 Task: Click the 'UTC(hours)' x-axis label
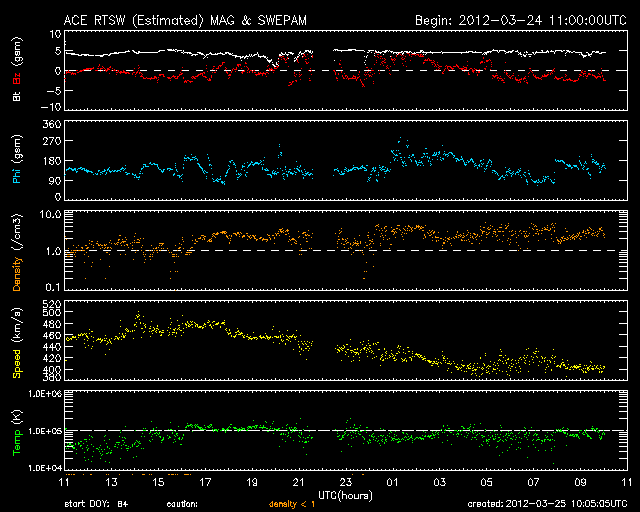click(345, 496)
